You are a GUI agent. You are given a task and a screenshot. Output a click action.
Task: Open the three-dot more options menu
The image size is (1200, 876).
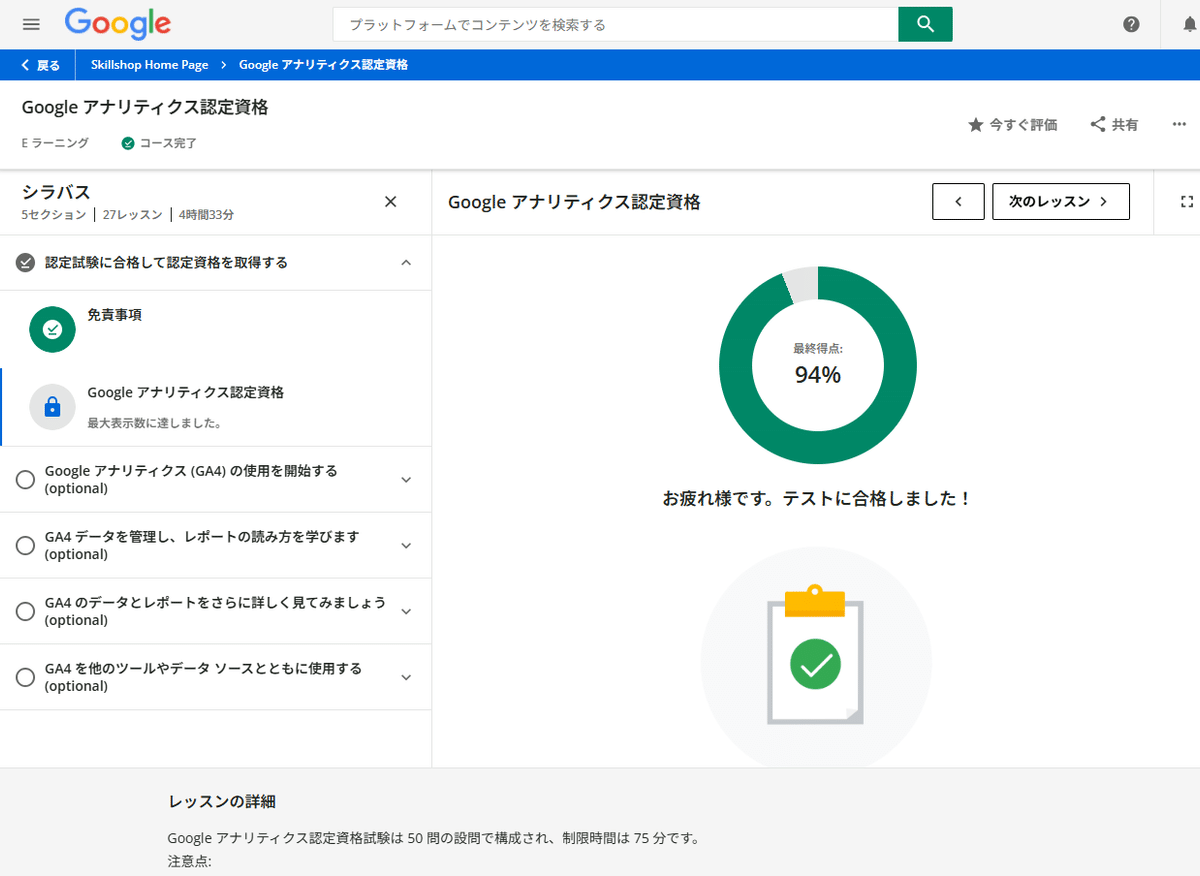pyautogui.click(x=1179, y=124)
